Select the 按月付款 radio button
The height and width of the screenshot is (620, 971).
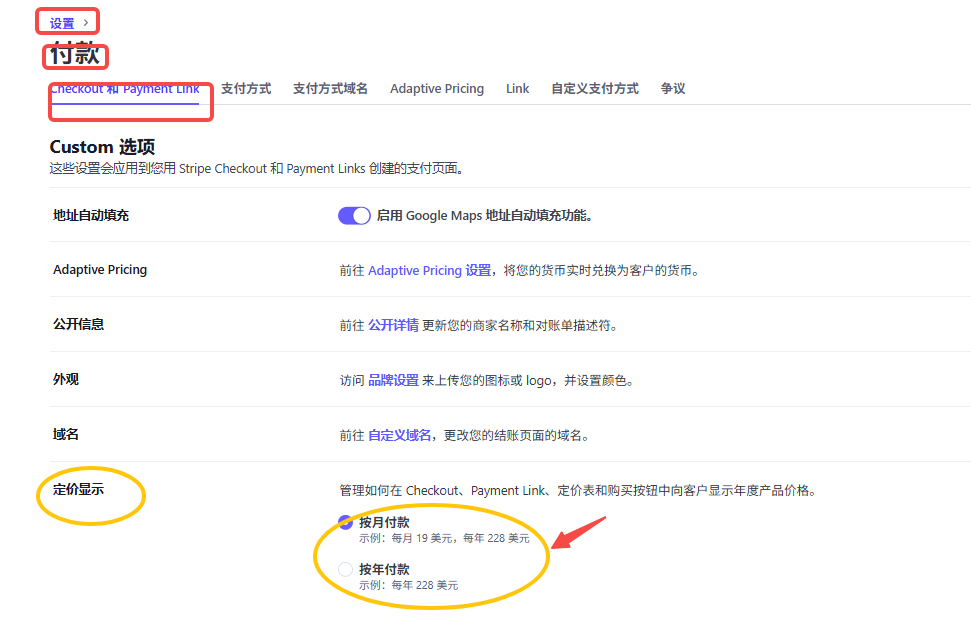point(345,522)
